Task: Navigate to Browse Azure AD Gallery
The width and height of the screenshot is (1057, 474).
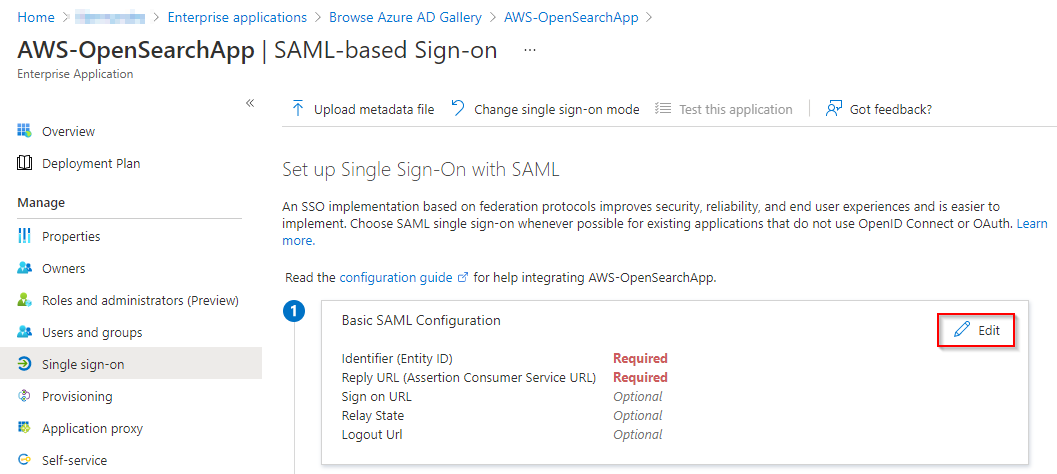Action: [x=405, y=17]
